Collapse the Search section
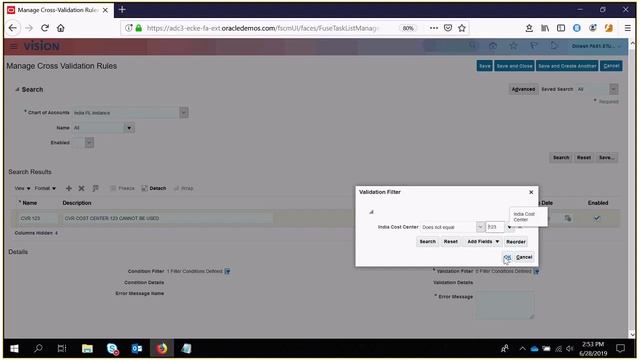The width and height of the screenshot is (640, 360). pos(17,89)
